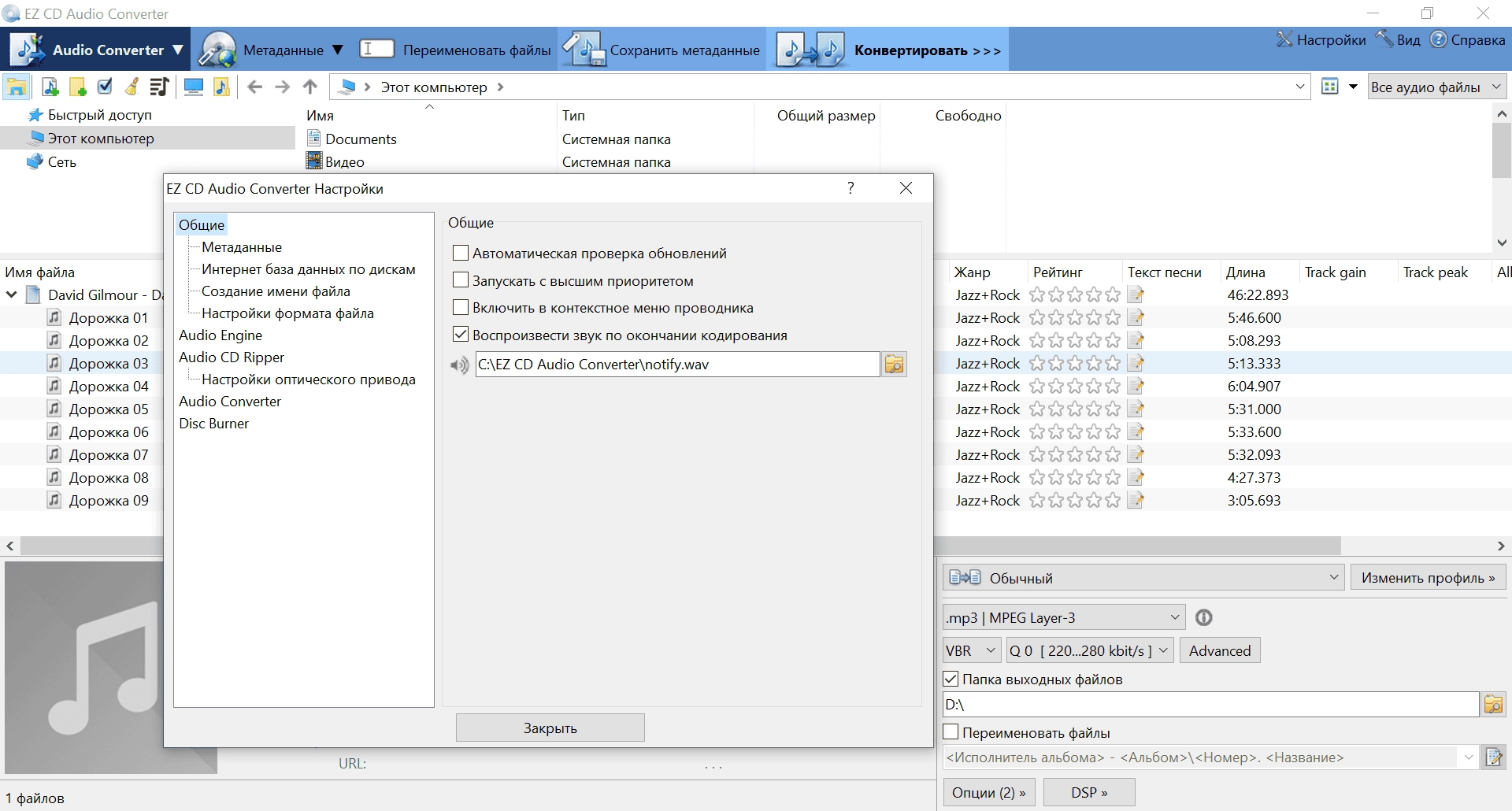Click the album cover art thumbnail

(110, 667)
